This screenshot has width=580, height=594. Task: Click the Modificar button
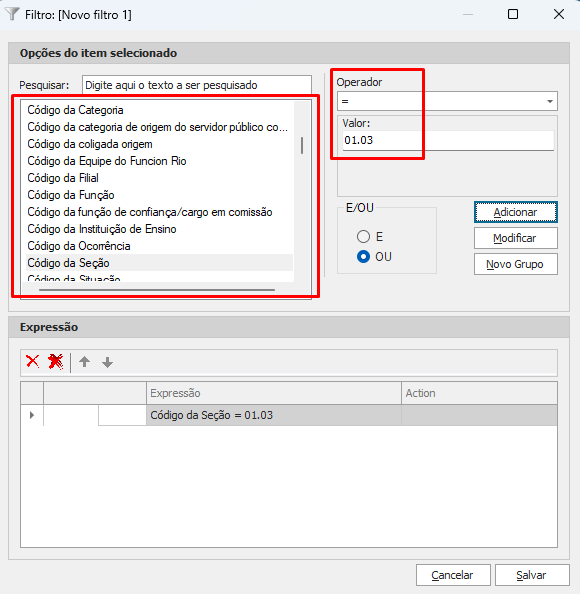(516, 238)
